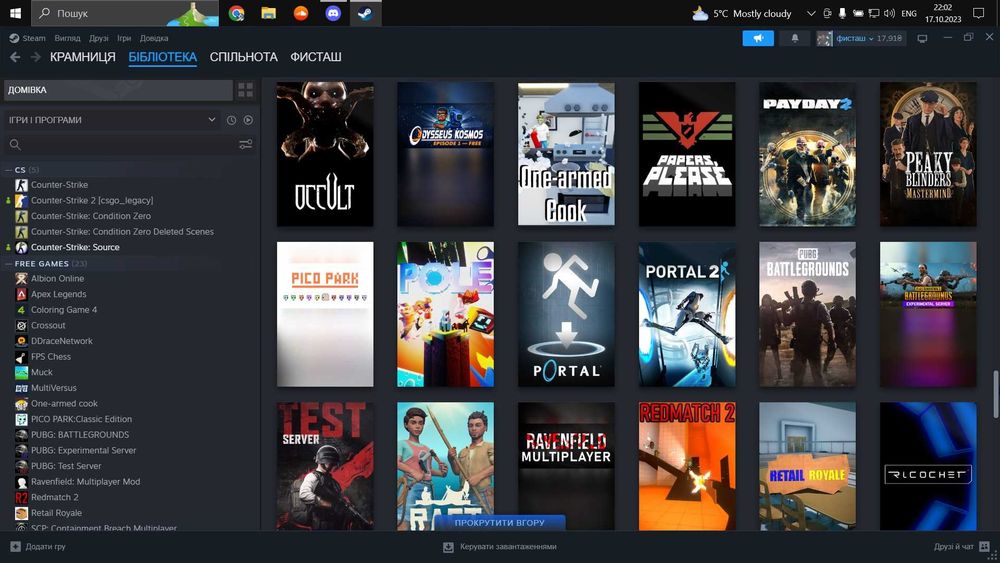Image resolution: width=1000 pixels, height=563 pixels.
Task: Open the Peaky Blinders Mastermind cover
Action: (928, 154)
